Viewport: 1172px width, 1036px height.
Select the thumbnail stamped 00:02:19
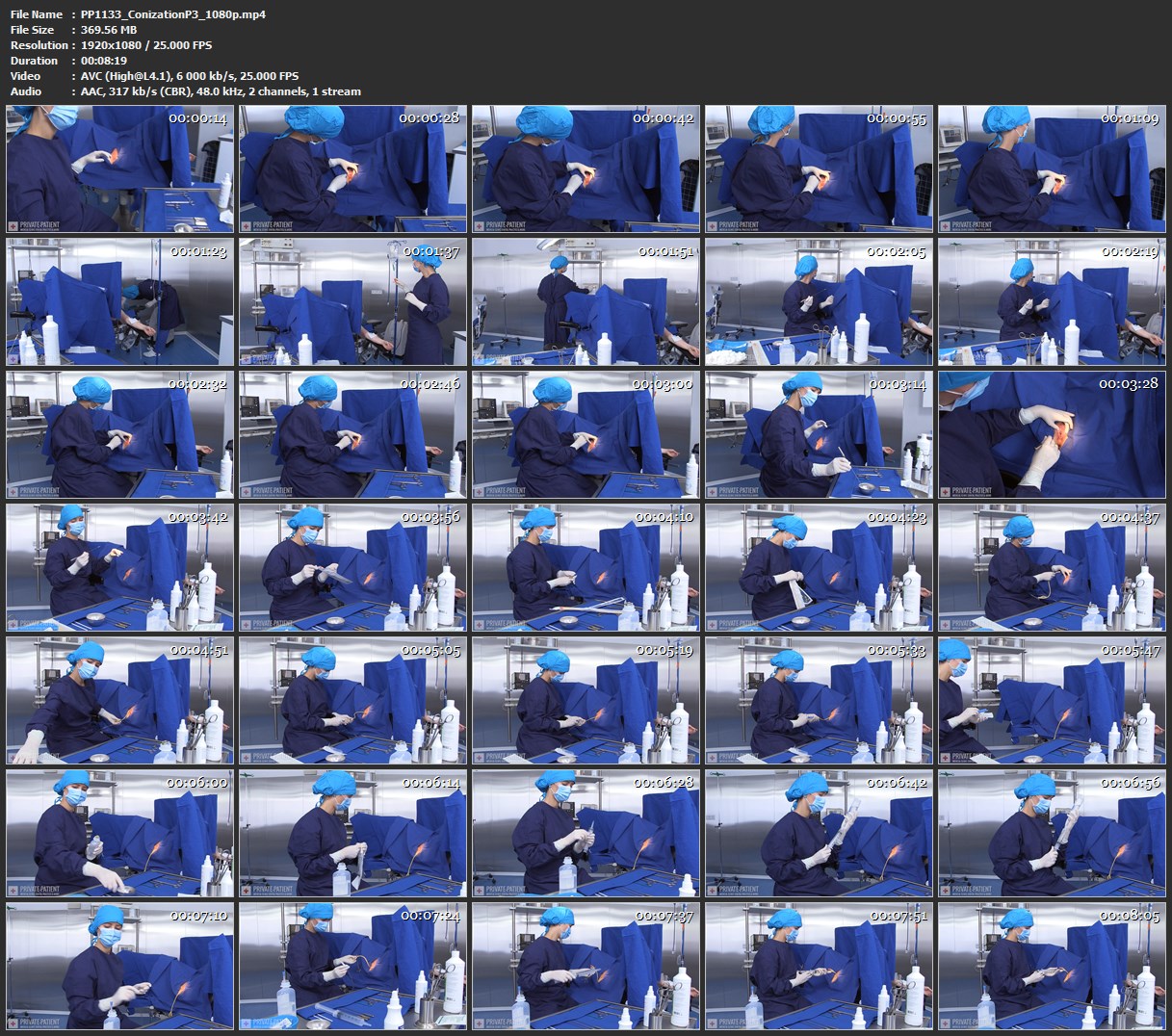click(x=1052, y=302)
